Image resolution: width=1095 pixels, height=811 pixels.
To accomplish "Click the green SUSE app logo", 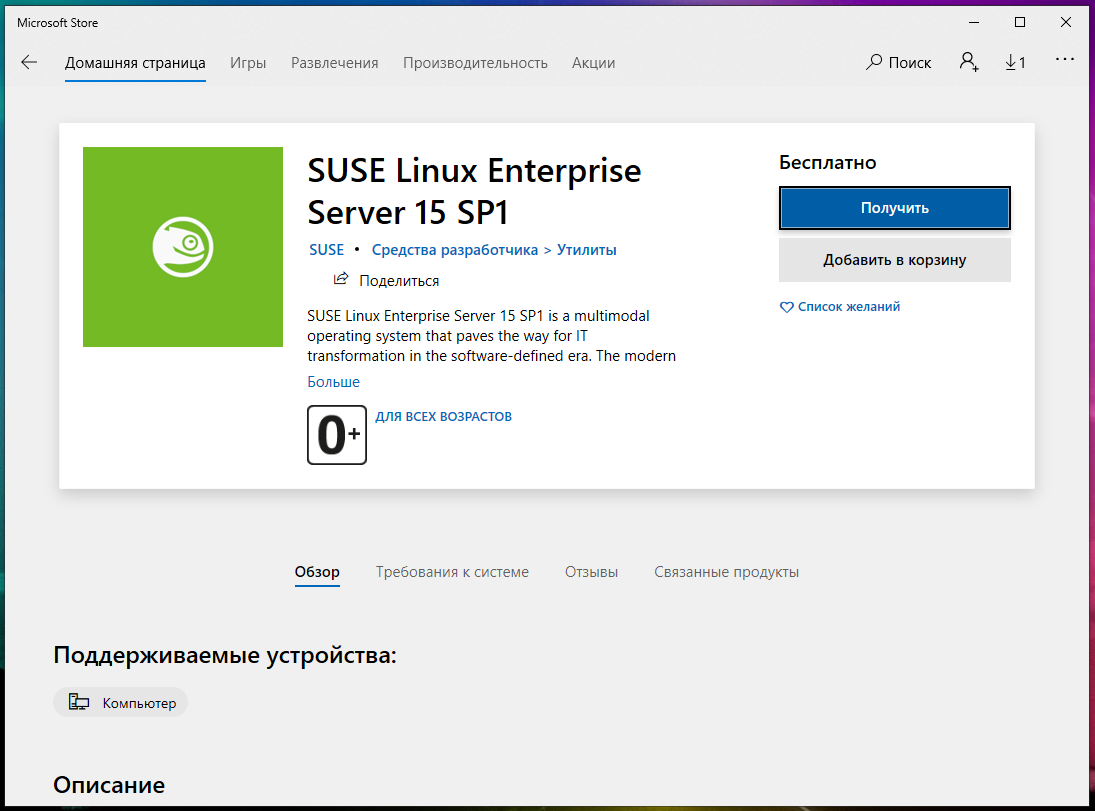I will [183, 247].
